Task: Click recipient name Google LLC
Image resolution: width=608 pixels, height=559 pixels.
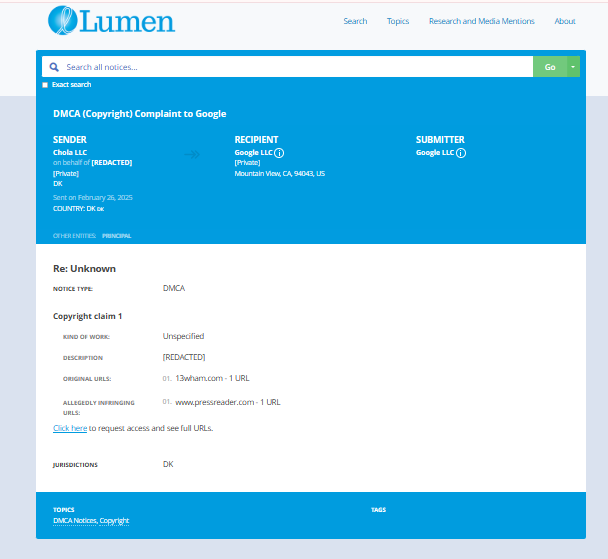Action: tap(254, 152)
